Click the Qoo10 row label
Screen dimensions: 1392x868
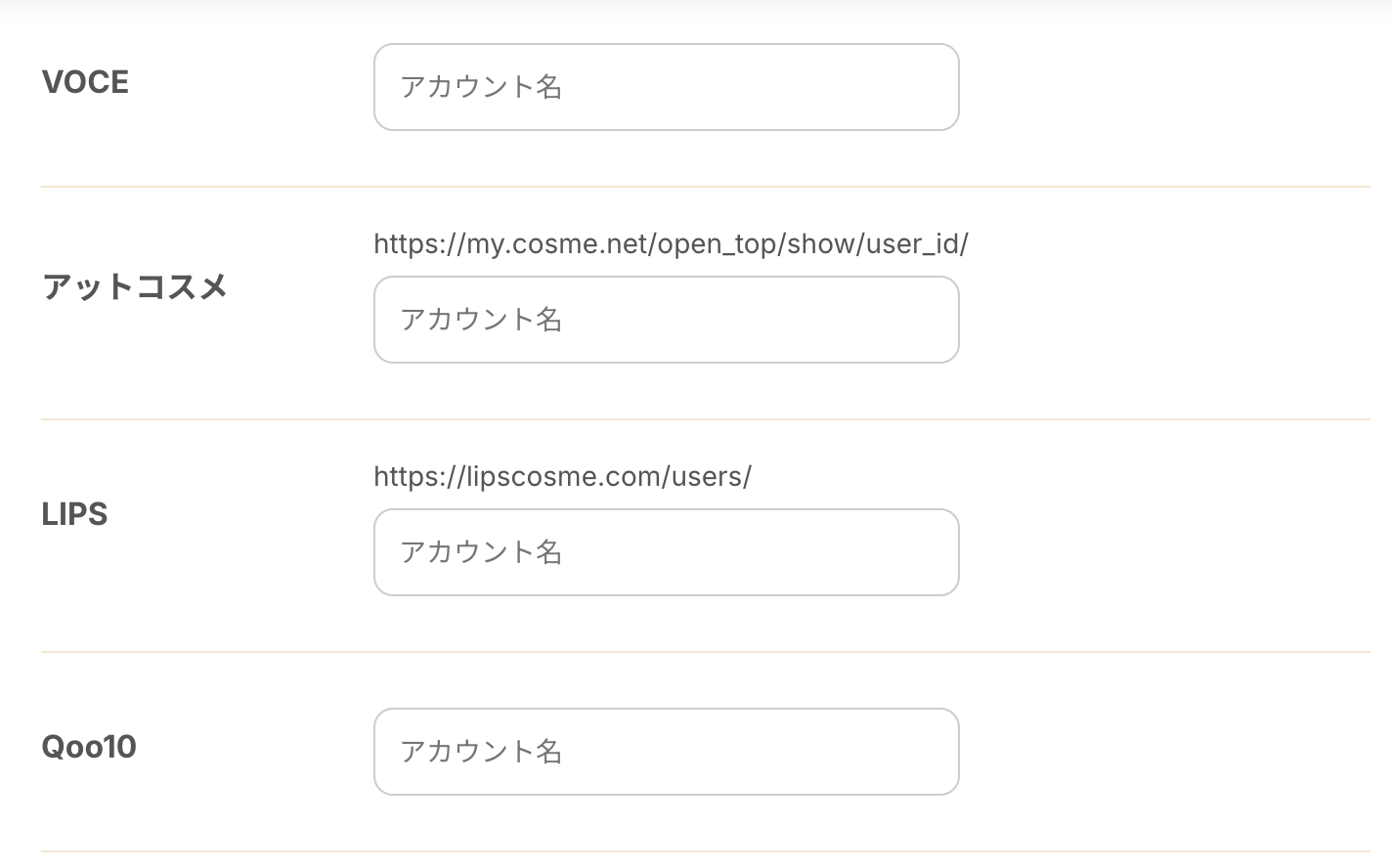point(89,747)
